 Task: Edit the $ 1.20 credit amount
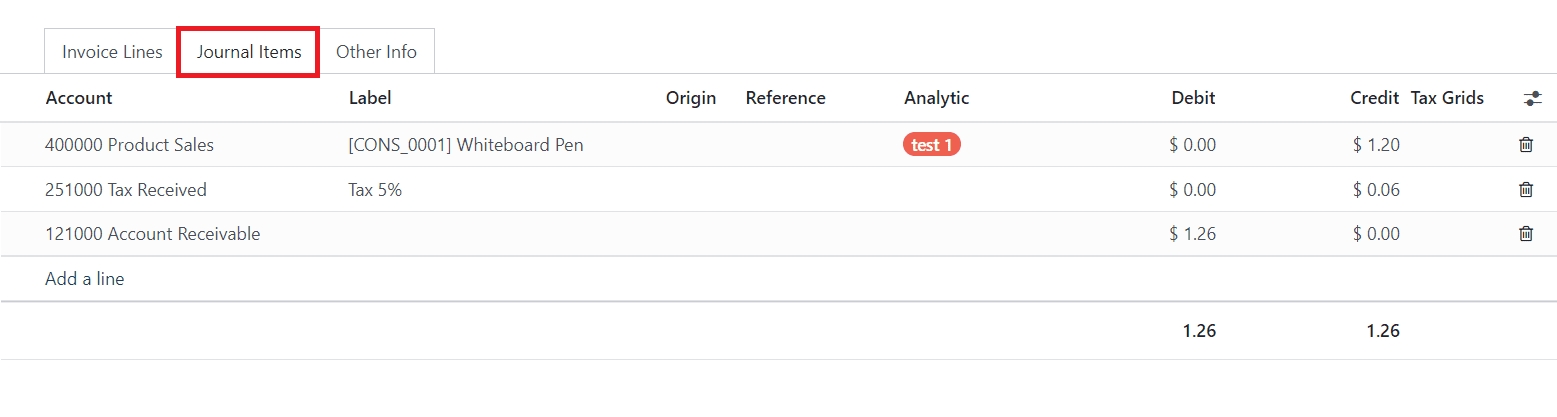pyautogui.click(x=1376, y=145)
